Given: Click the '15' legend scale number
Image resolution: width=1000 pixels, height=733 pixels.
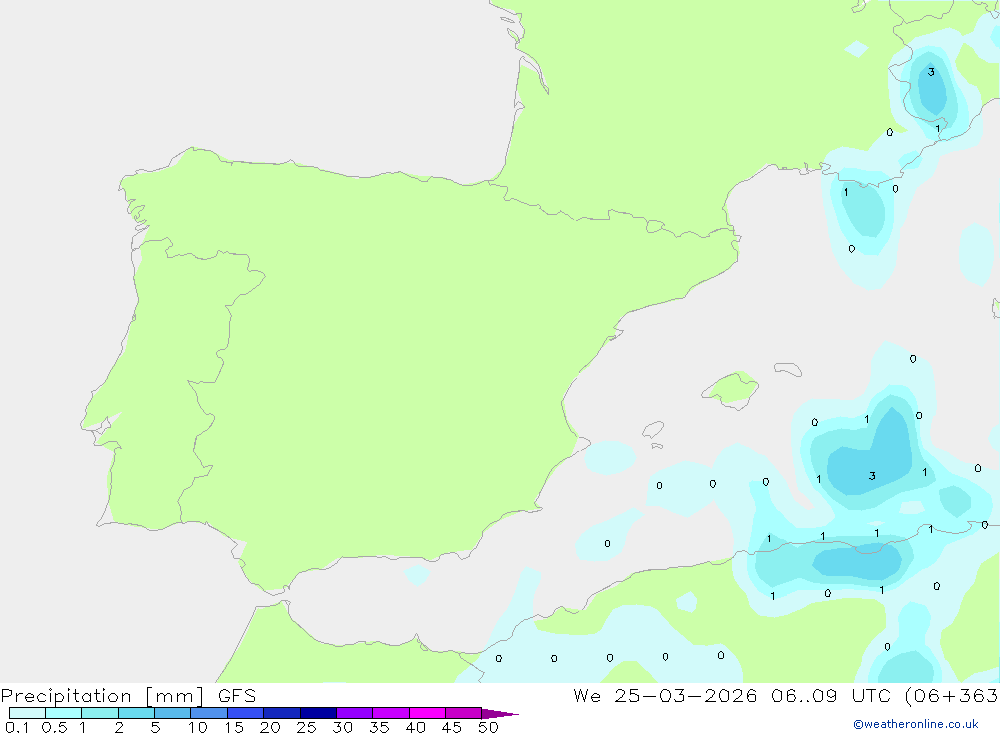Looking at the screenshot, I should click(x=234, y=727).
